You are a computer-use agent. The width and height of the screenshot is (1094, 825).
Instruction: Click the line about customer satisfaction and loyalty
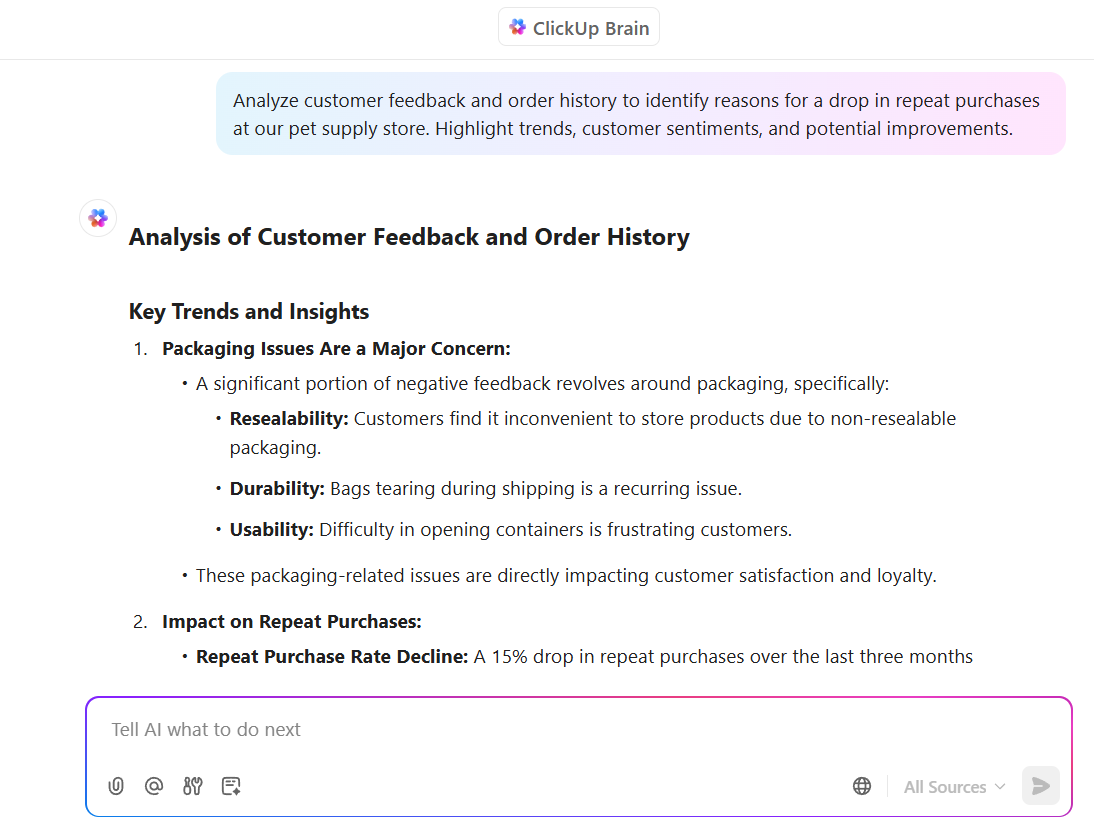[566, 576]
